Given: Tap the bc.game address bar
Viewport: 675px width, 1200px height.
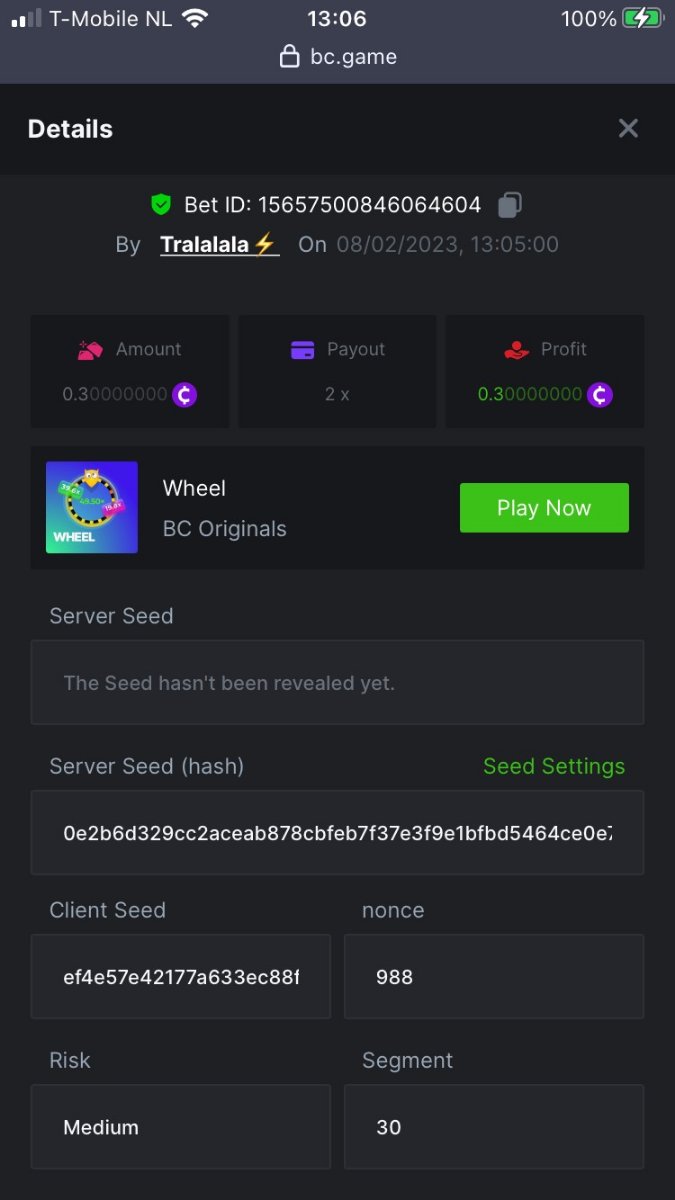Looking at the screenshot, I should (x=338, y=57).
